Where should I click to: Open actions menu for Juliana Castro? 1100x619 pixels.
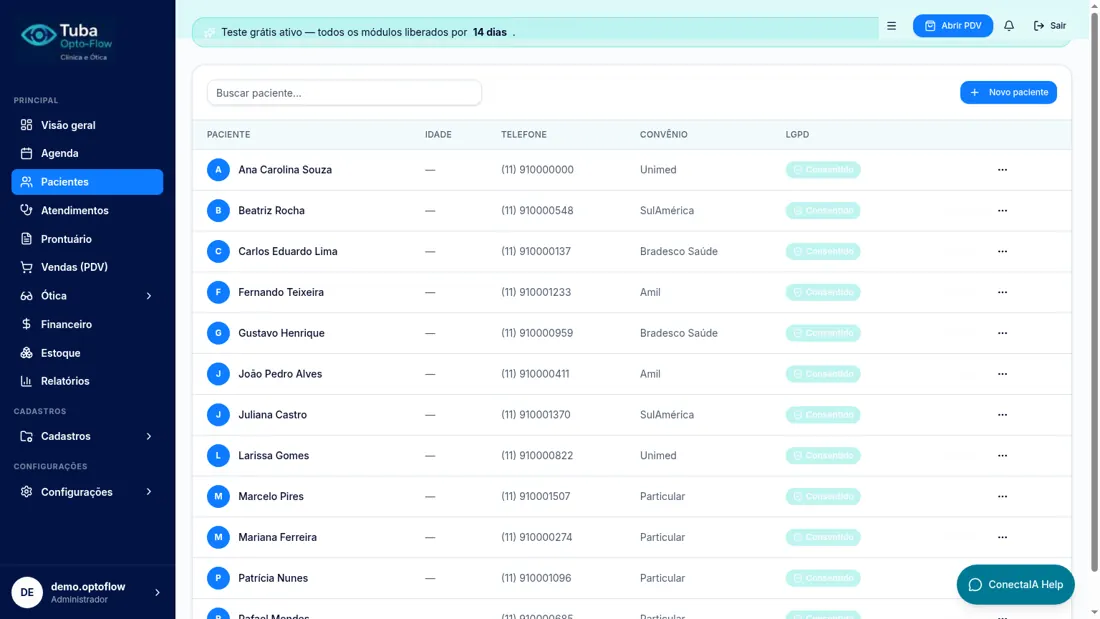1002,415
